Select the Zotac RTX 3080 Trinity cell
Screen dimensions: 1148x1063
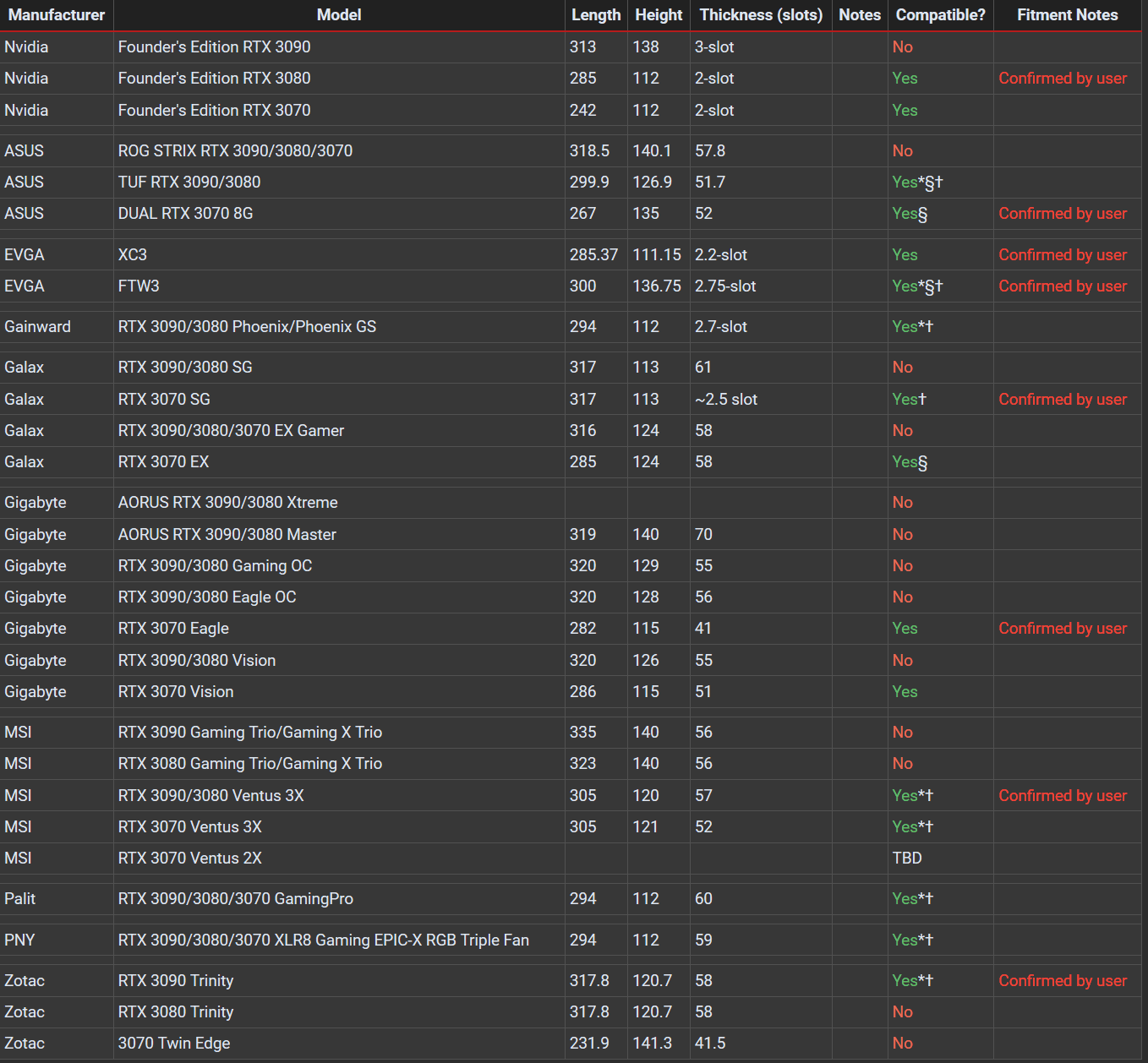[x=339, y=1012]
